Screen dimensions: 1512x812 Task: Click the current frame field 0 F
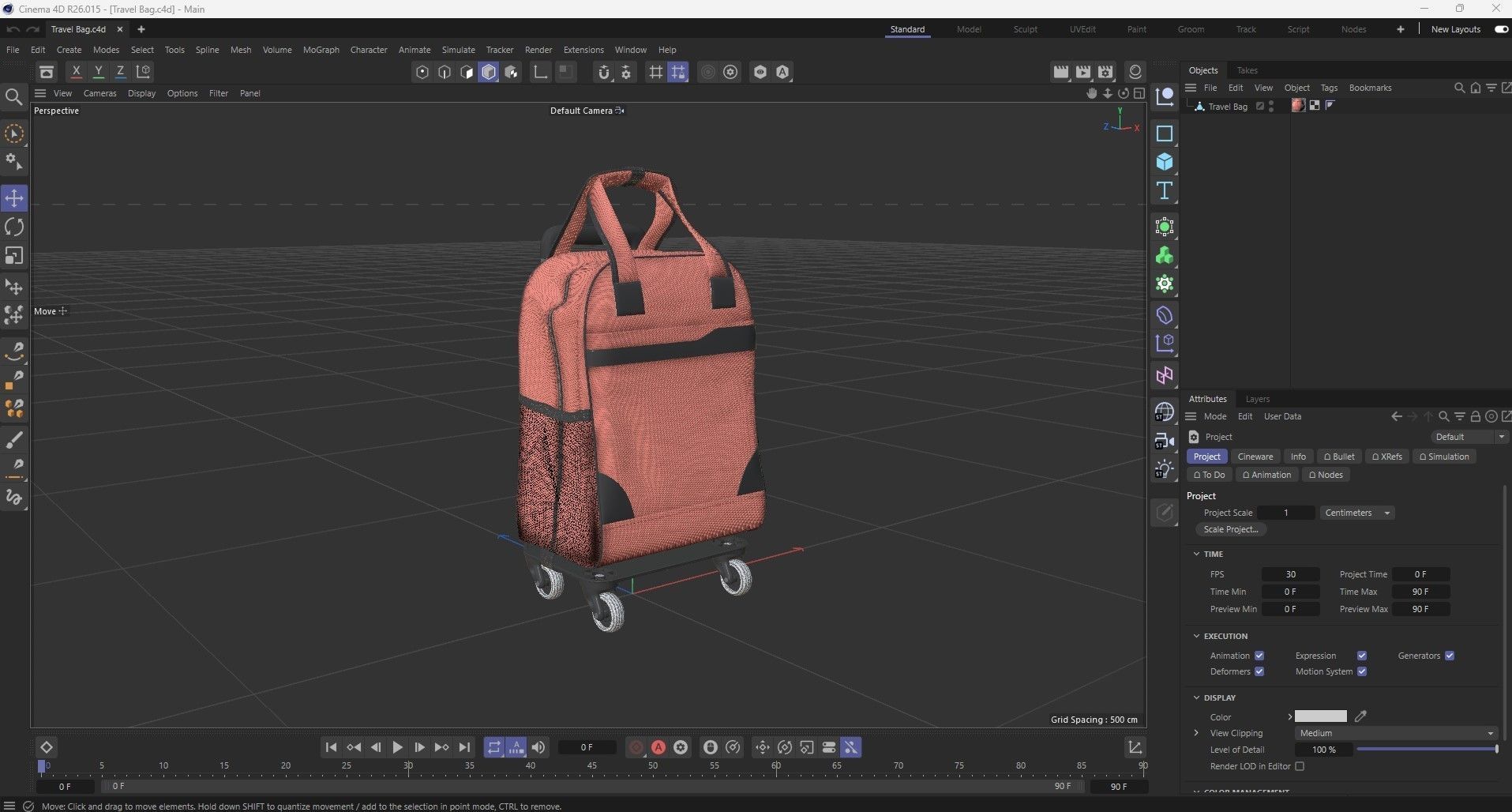(x=587, y=747)
